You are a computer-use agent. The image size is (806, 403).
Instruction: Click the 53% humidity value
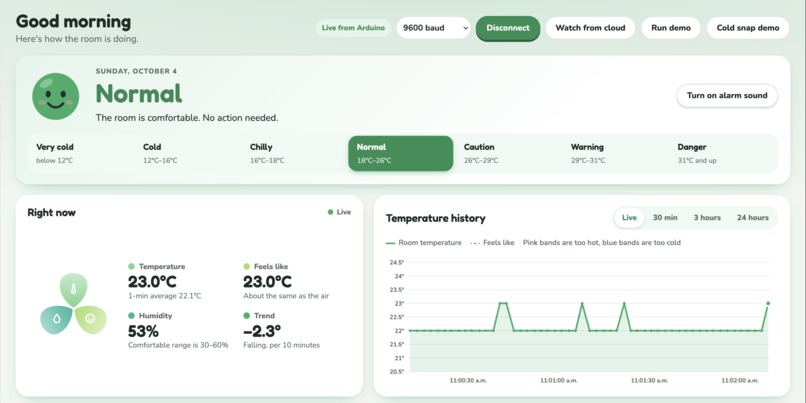[143, 331]
